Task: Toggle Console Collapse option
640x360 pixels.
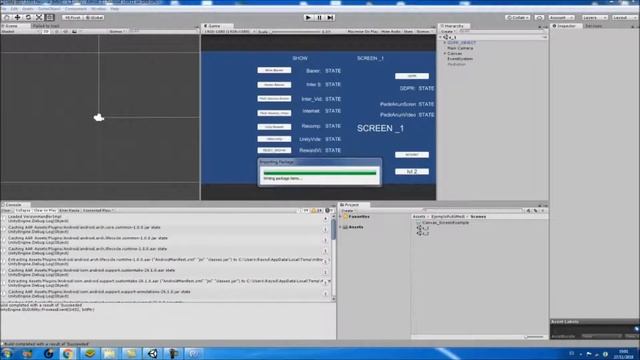Action: click(23, 211)
